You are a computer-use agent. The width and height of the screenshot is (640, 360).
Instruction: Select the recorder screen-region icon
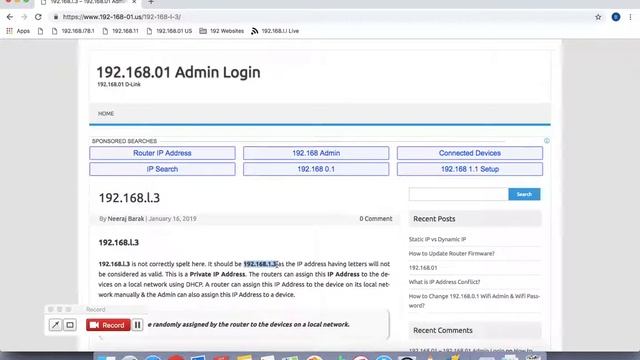tap(70, 325)
